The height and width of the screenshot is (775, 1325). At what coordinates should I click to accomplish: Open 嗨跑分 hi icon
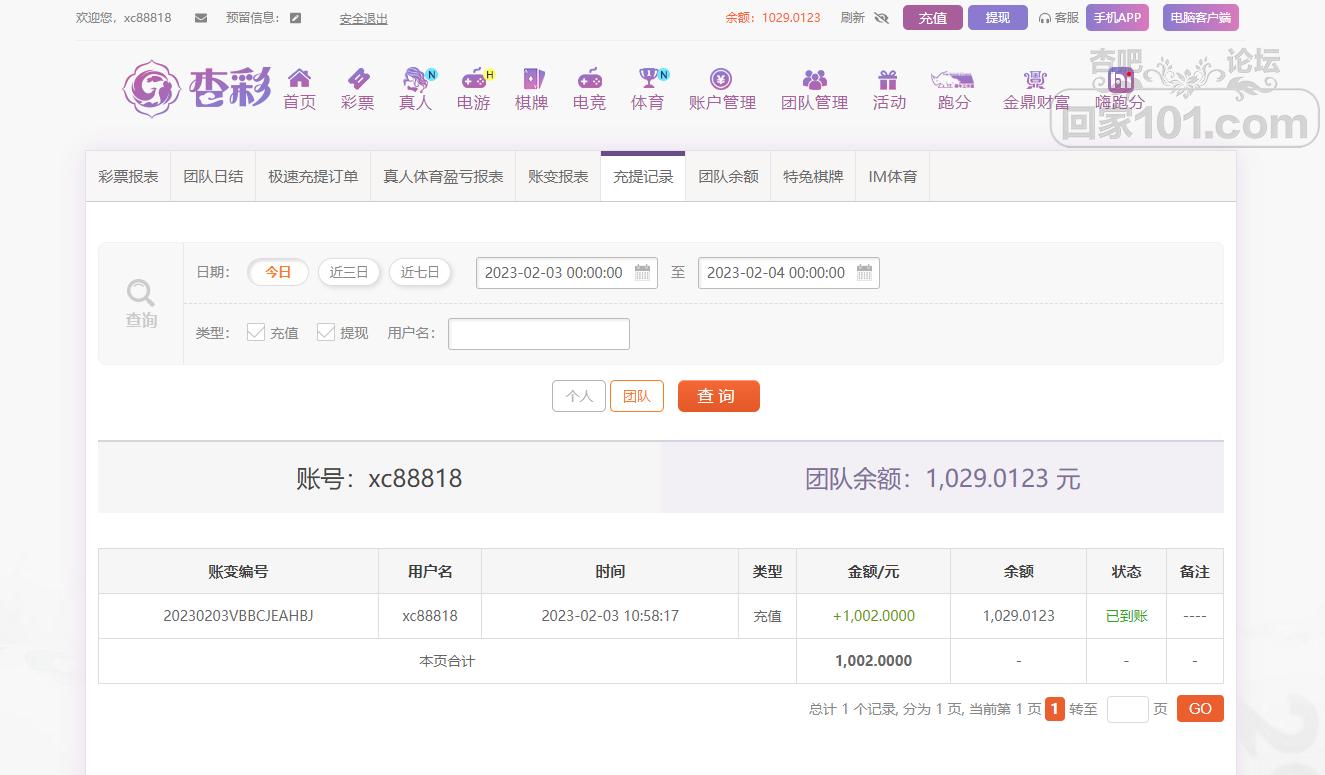click(1120, 79)
